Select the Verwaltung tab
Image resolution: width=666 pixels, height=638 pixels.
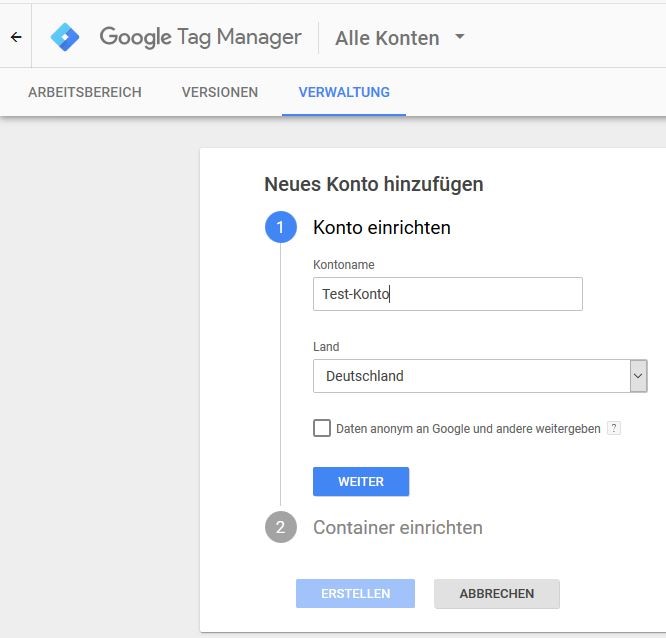(x=344, y=92)
